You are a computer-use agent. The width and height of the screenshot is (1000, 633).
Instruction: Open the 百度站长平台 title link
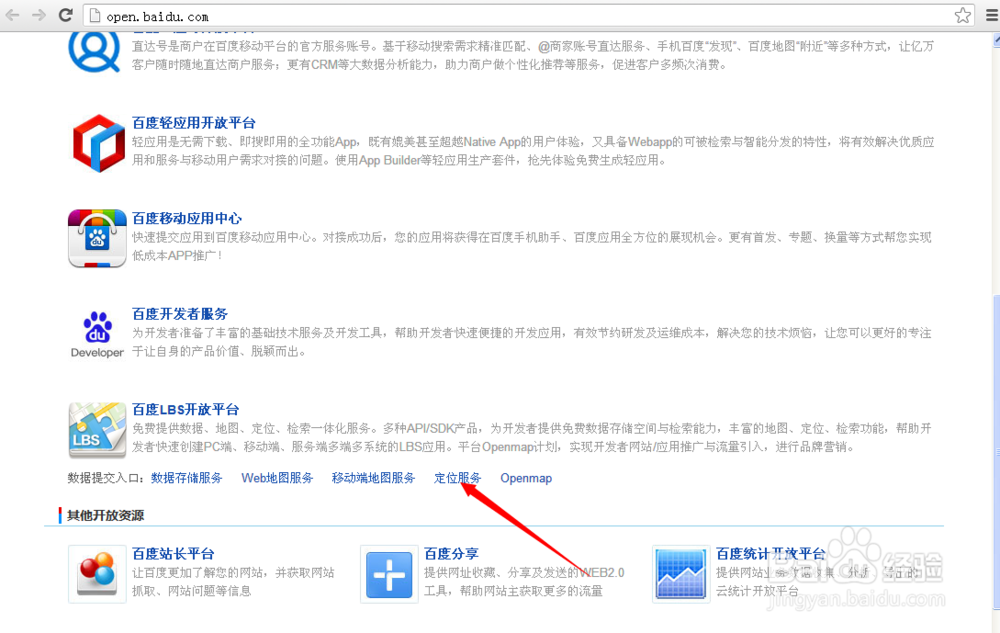[x=173, y=554]
